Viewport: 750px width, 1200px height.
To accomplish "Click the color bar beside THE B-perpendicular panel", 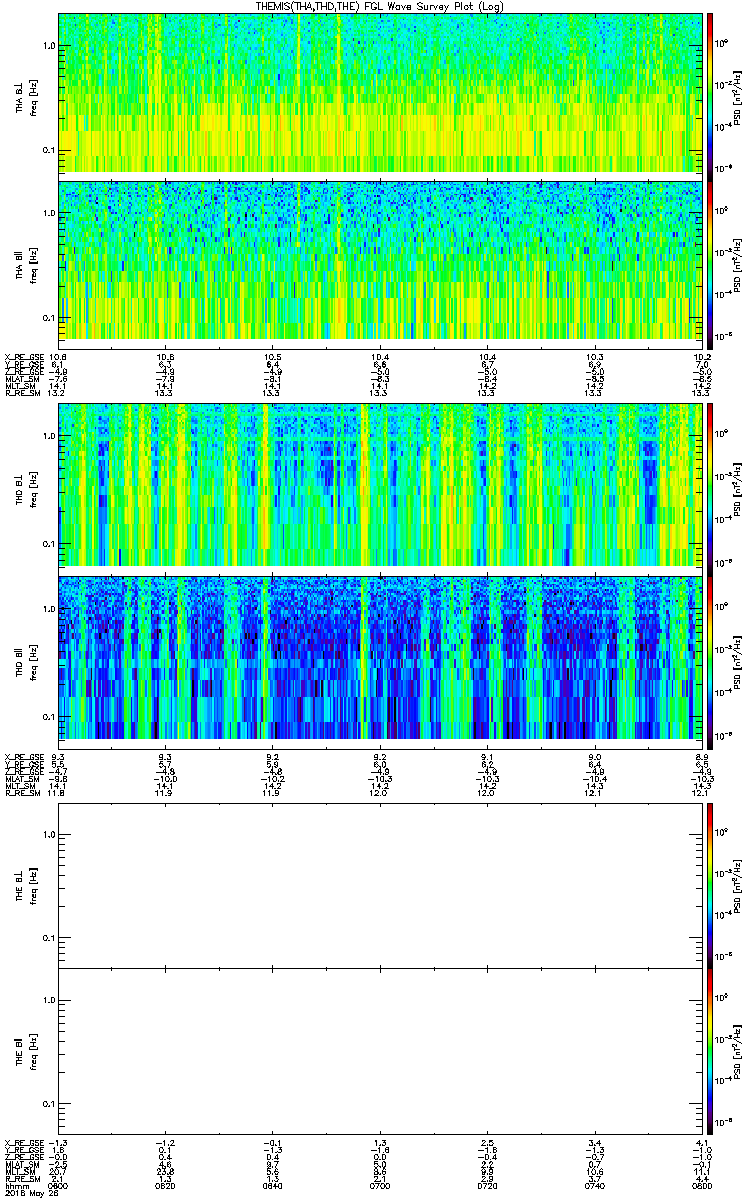I will [710, 886].
